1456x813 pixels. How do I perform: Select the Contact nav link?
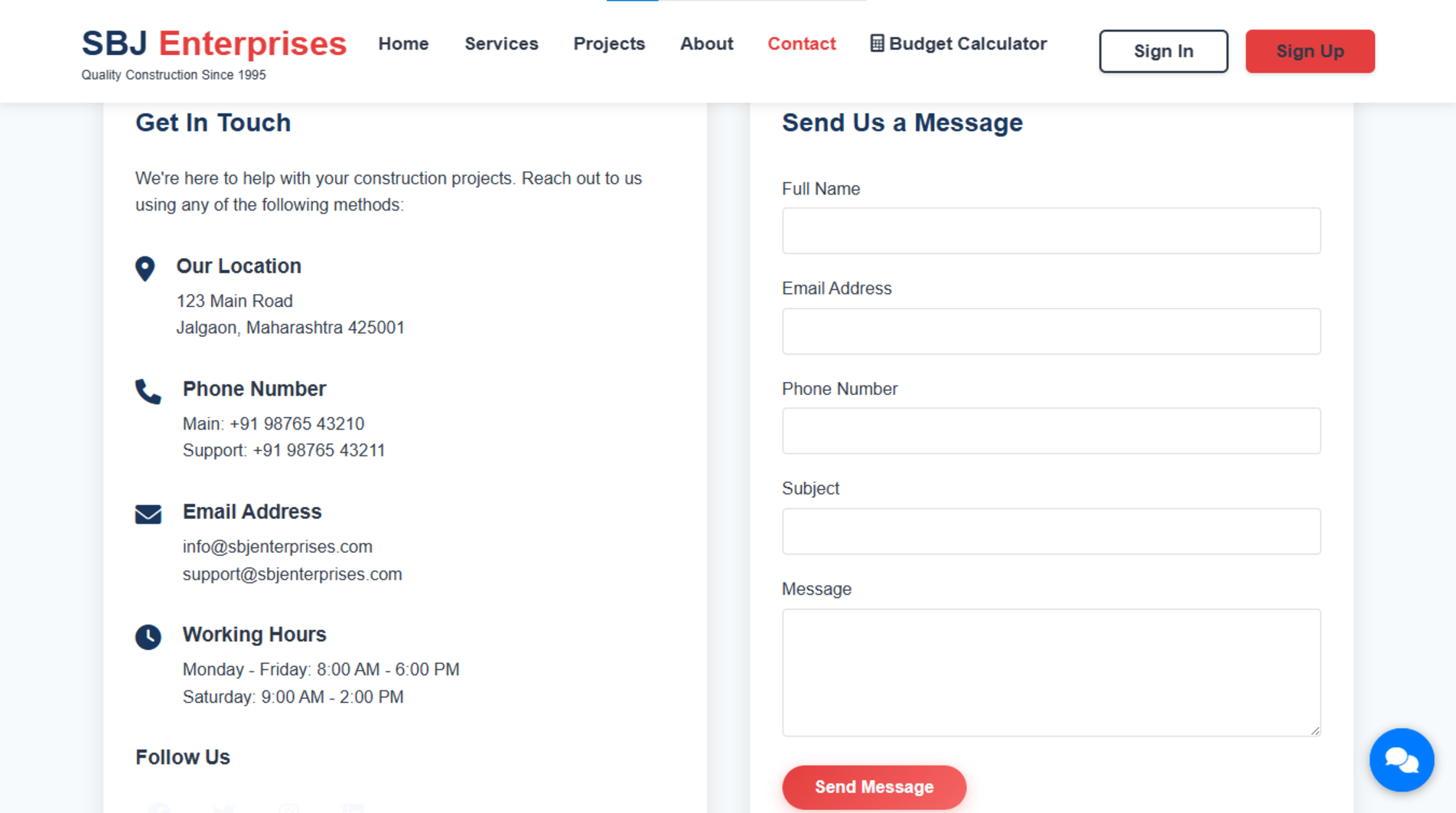801,44
